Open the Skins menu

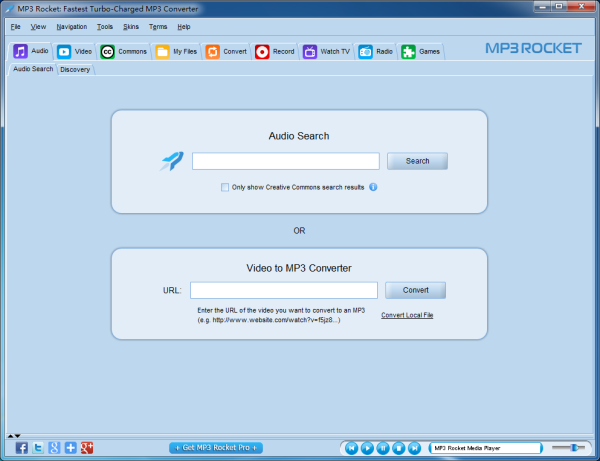click(131, 27)
